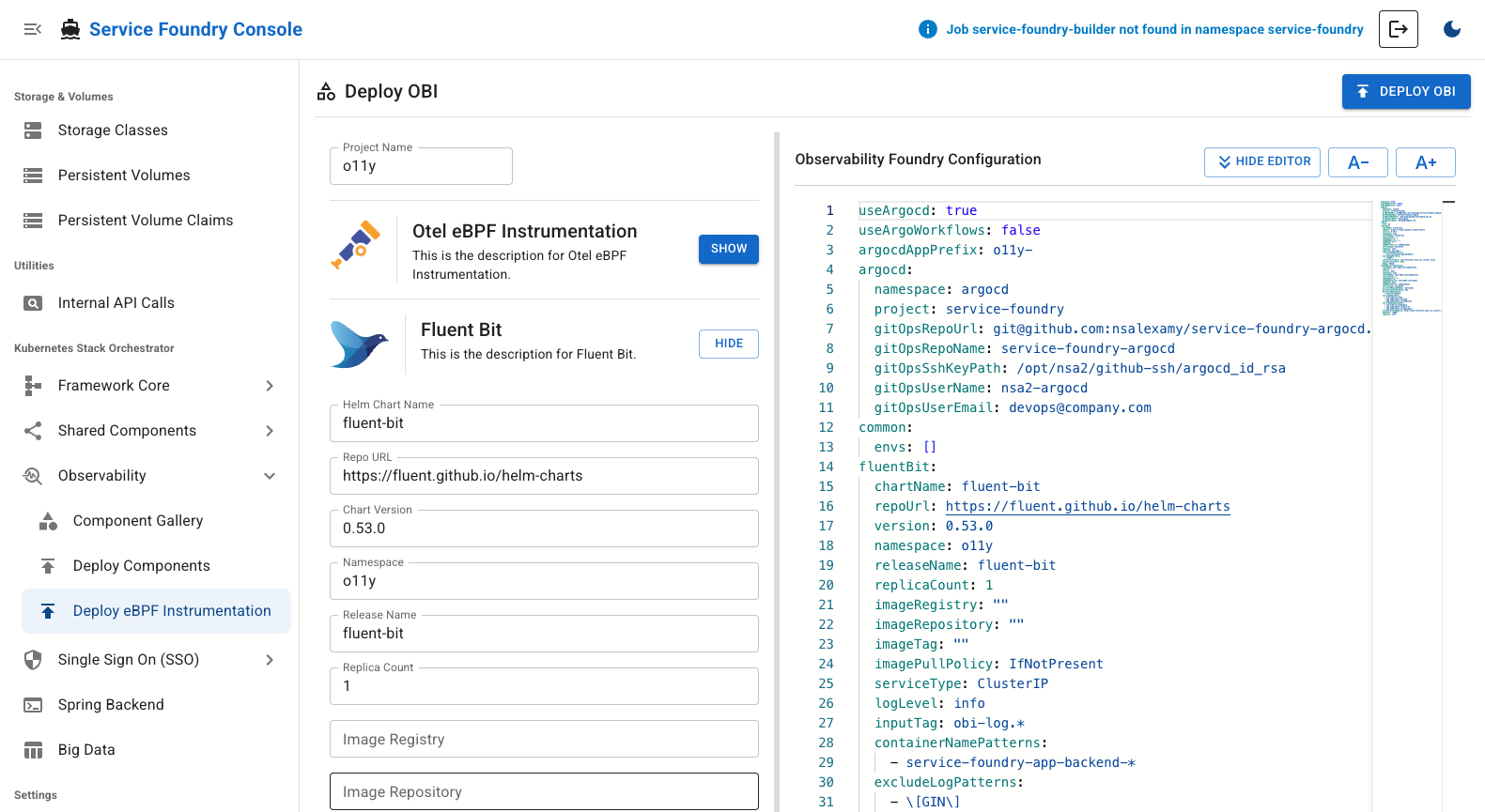Click the Otel eBPF Instrumentation logo
The width and height of the screenshot is (1485, 812).
click(x=356, y=245)
